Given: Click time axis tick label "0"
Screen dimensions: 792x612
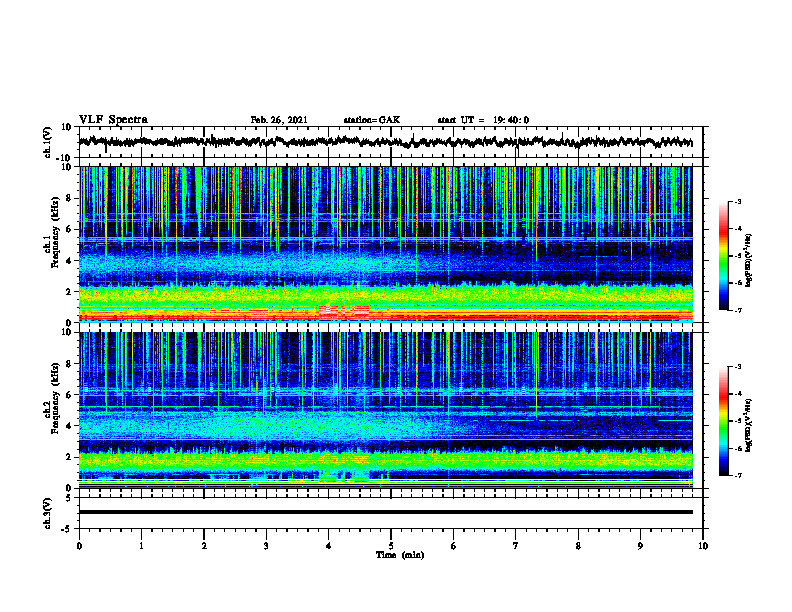Looking at the screenshot, I should (79, 546).
